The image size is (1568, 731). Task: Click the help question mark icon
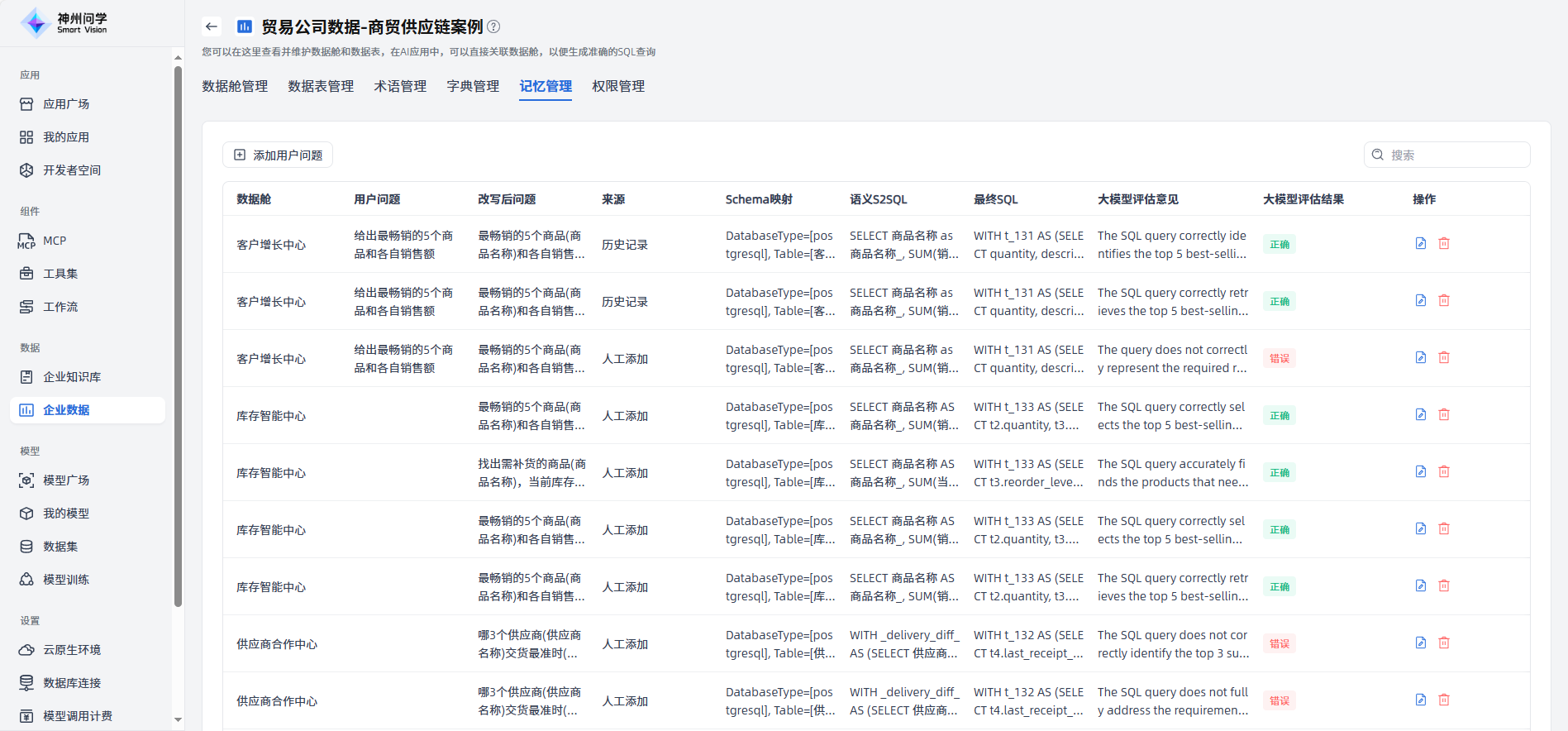(x=493, y=26)
